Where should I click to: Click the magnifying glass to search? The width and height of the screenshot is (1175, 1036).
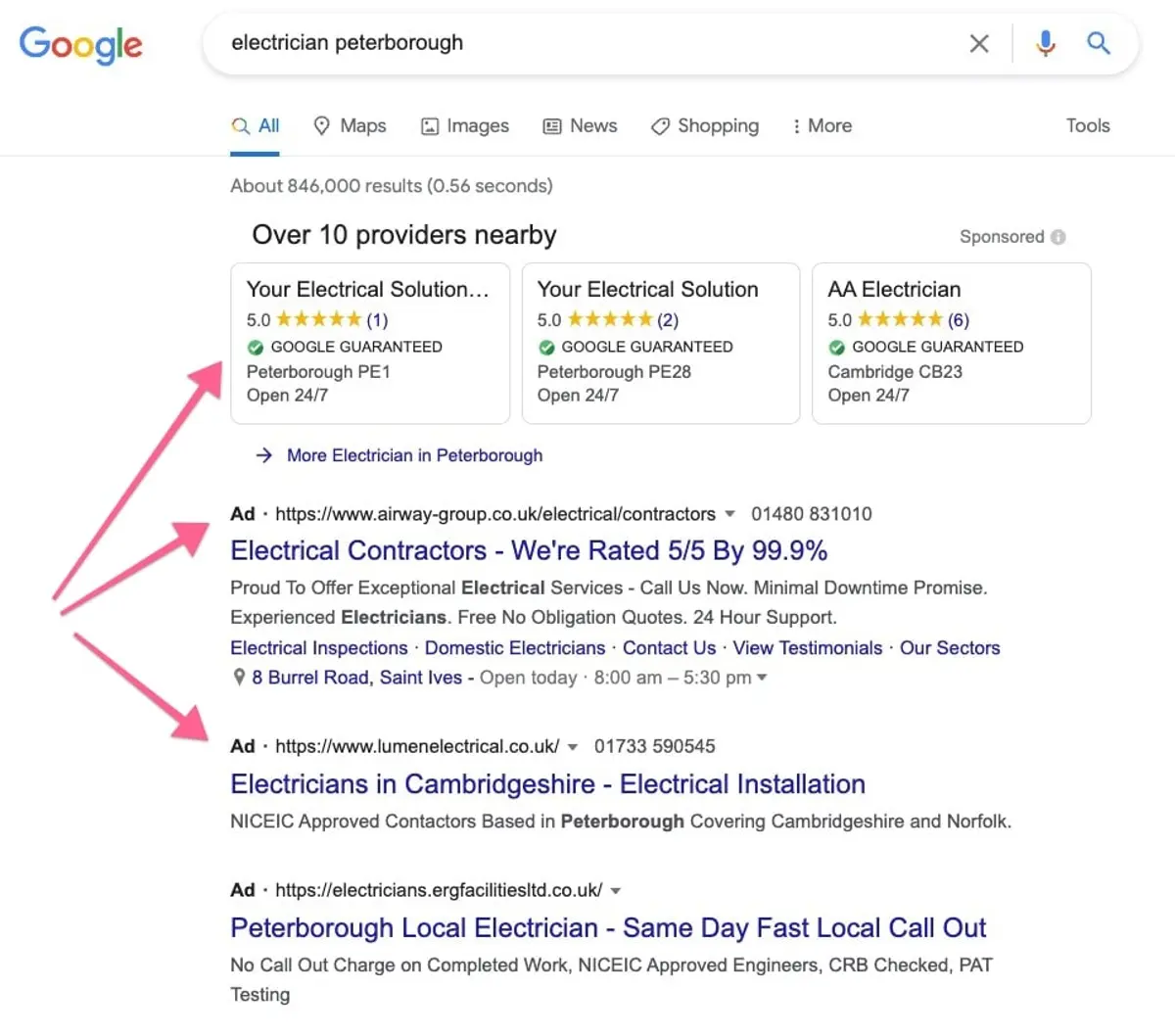pyautogui.click(x=1098, y=43)
